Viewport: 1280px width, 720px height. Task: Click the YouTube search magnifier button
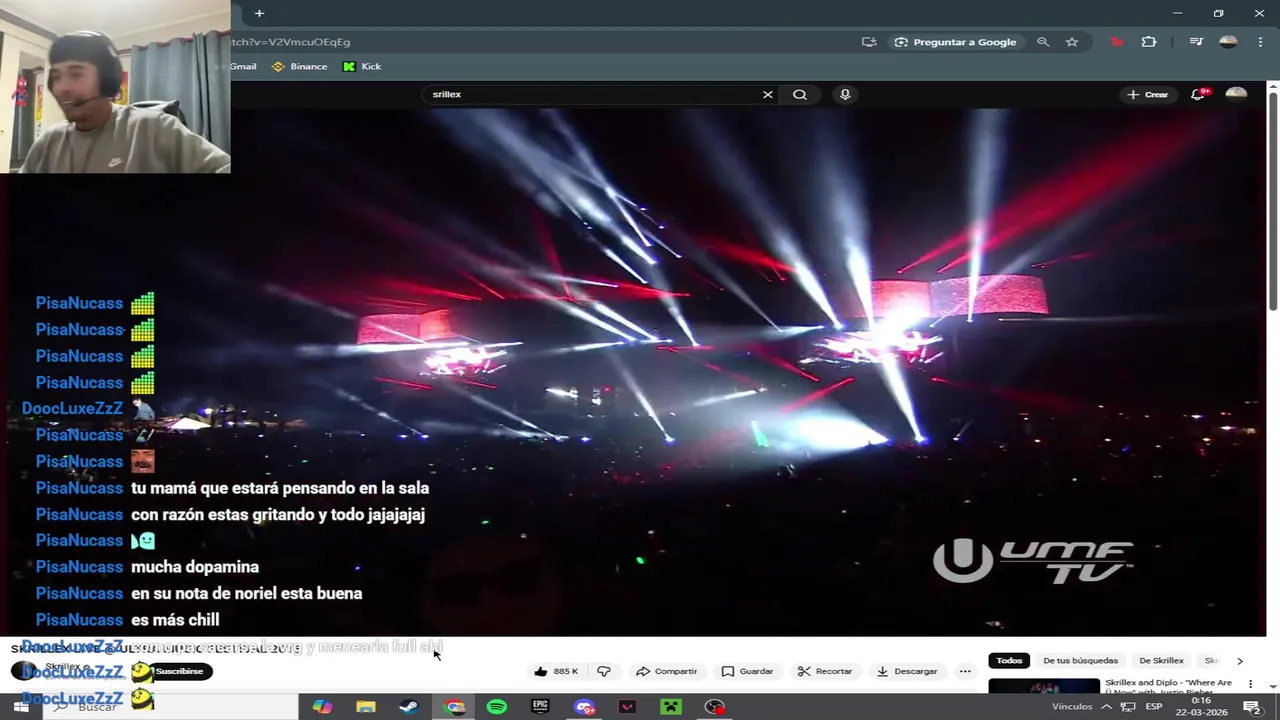800,94
